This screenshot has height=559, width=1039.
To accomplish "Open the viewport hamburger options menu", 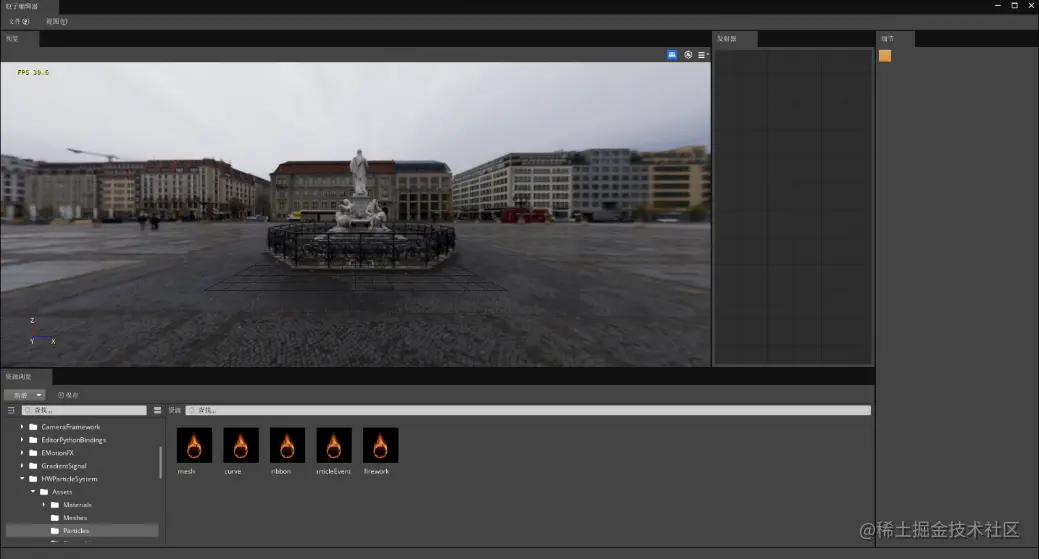I will pos(702,55).
